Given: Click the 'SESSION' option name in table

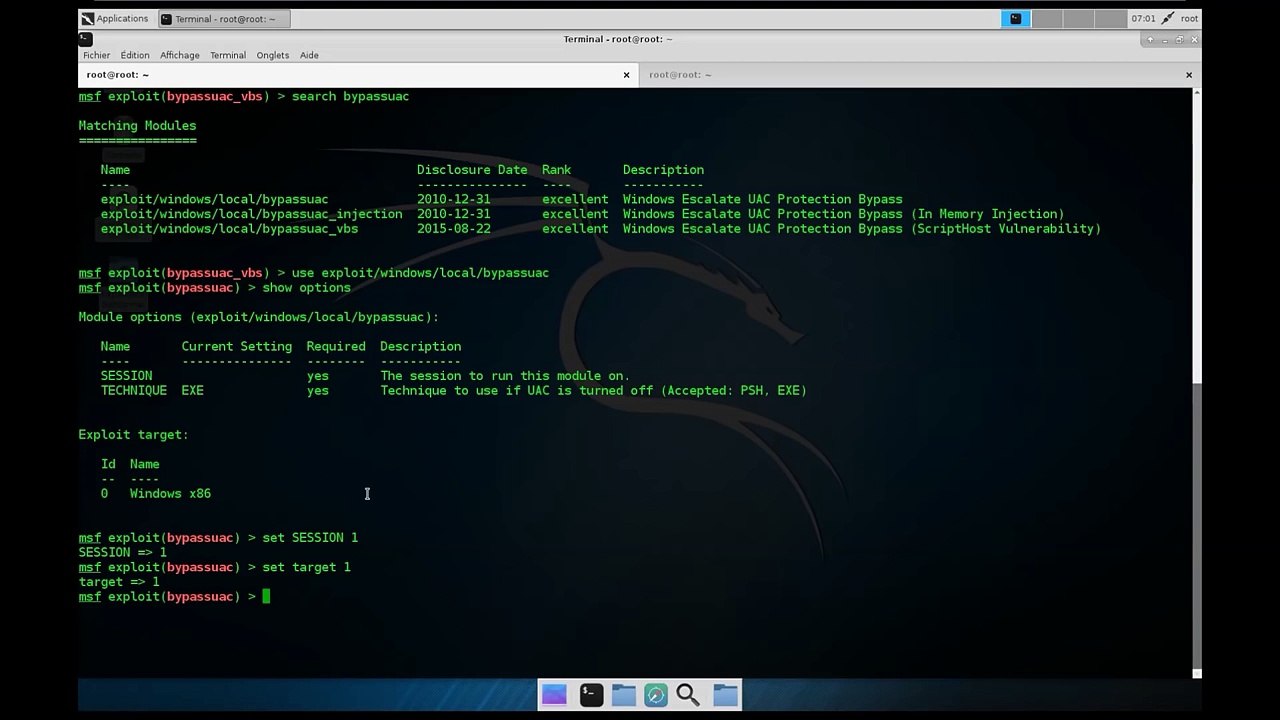Looking at the screenshot, I should 126,376.
